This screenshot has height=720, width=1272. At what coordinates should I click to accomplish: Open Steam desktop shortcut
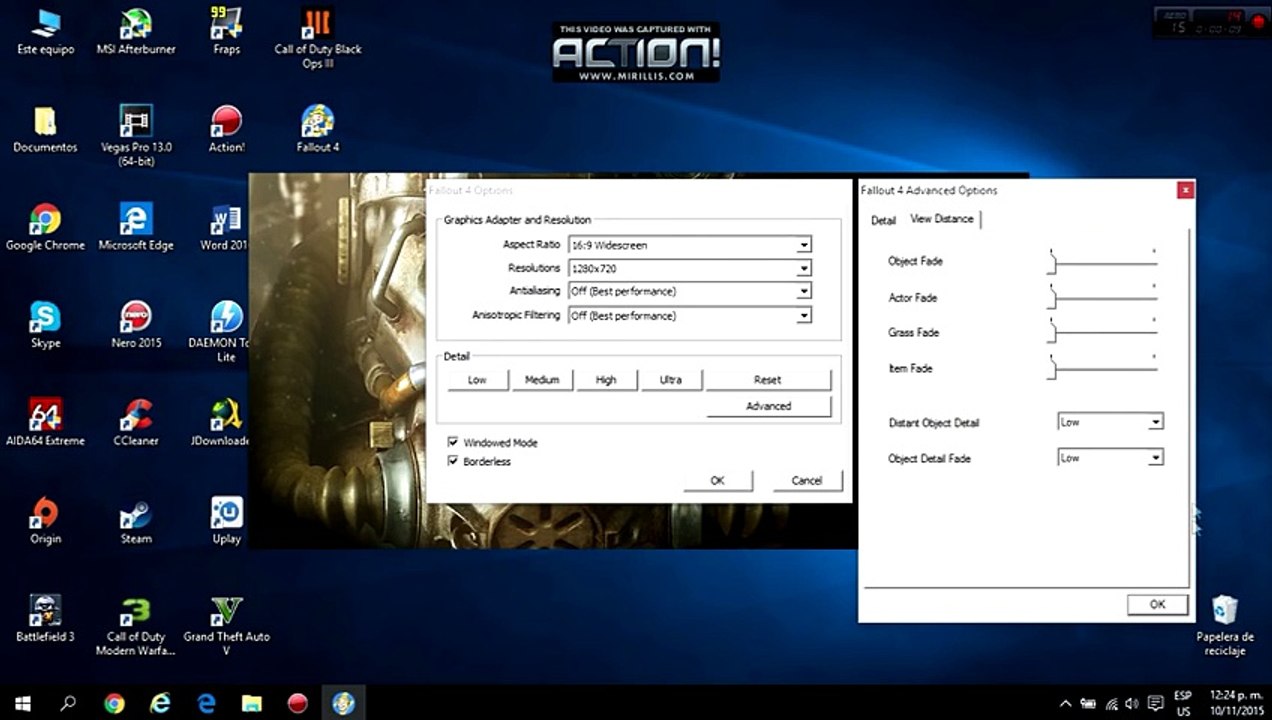click(x=136, y=522)
